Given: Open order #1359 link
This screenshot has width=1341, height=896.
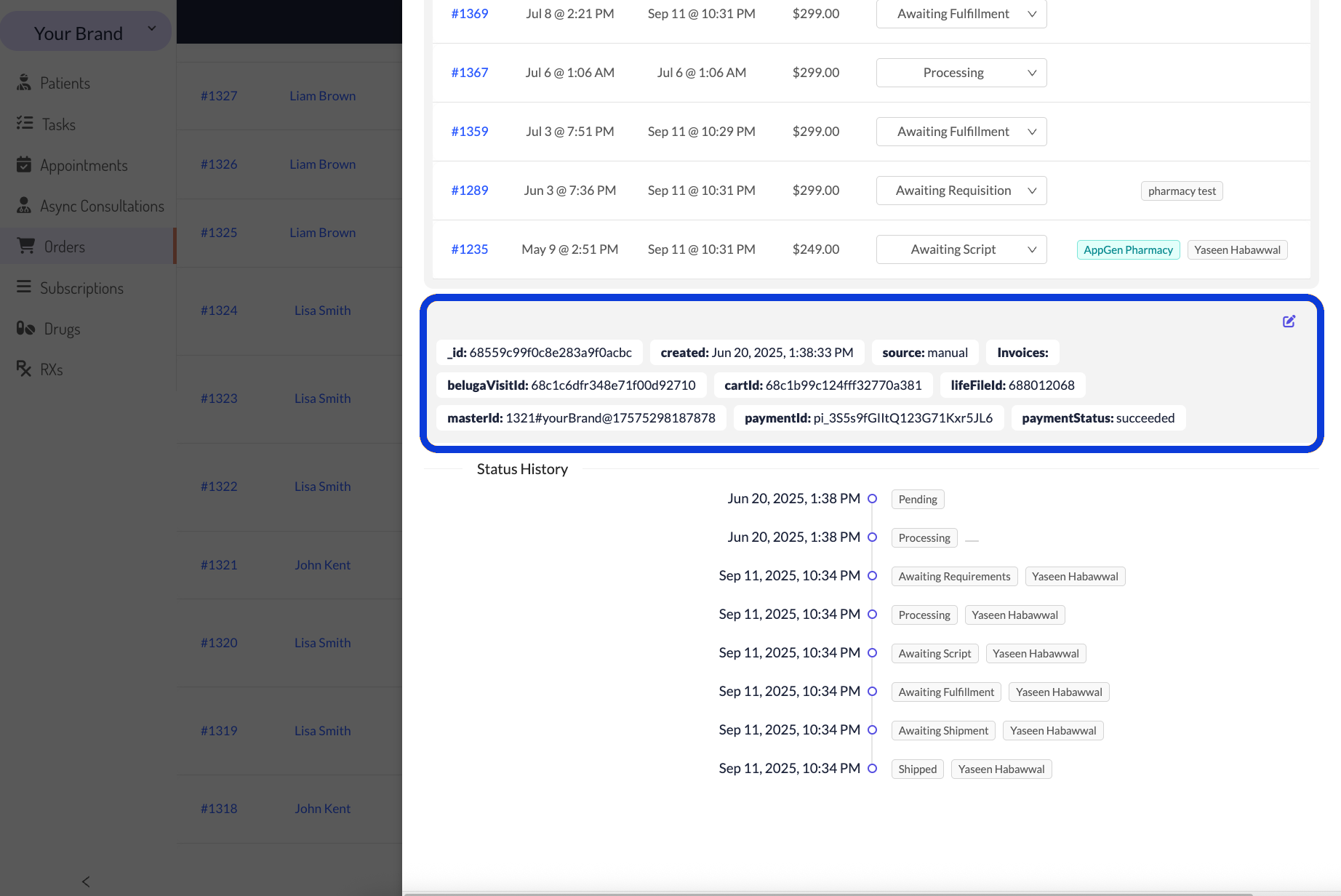Looking at the screenshot, I should click(469, 132).
